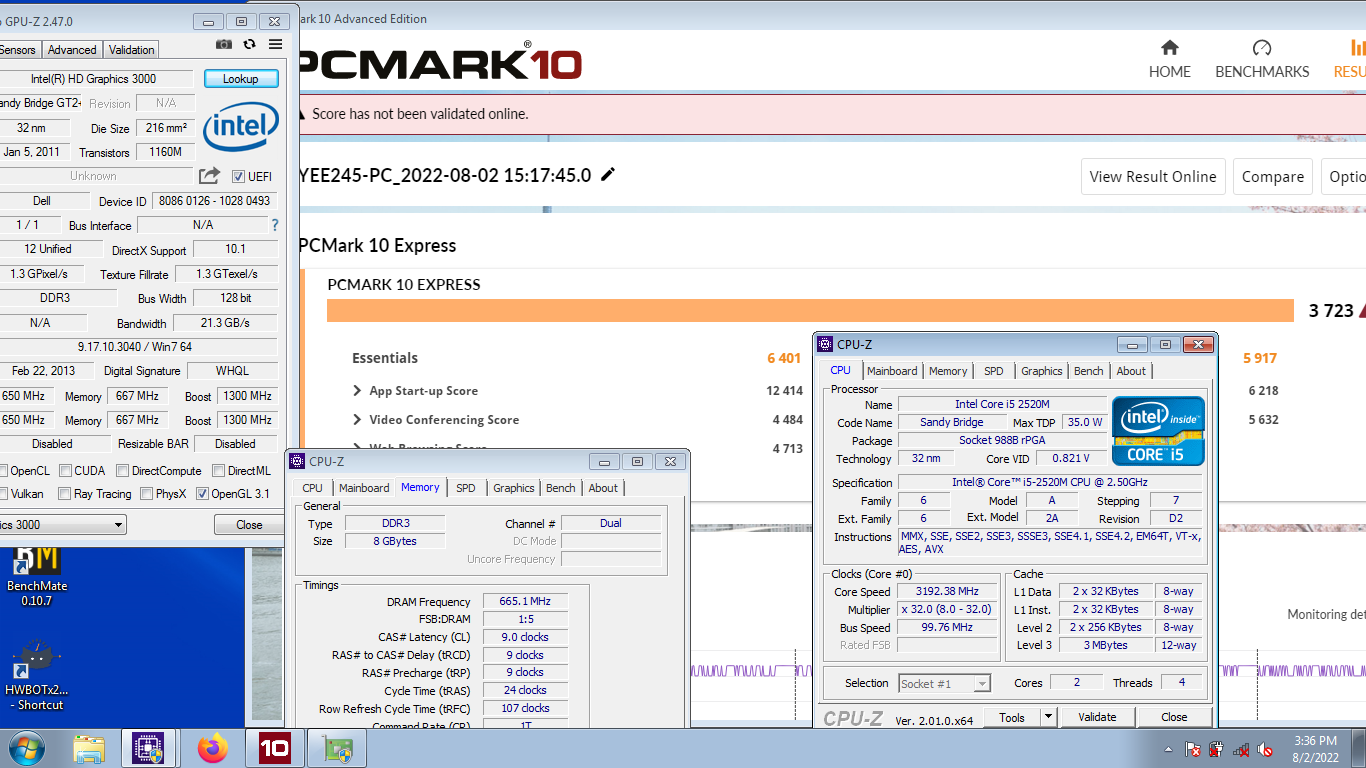Open the GPU-Z hamburger menu
The image size is (1366, 768).
[x=276, y=45]
